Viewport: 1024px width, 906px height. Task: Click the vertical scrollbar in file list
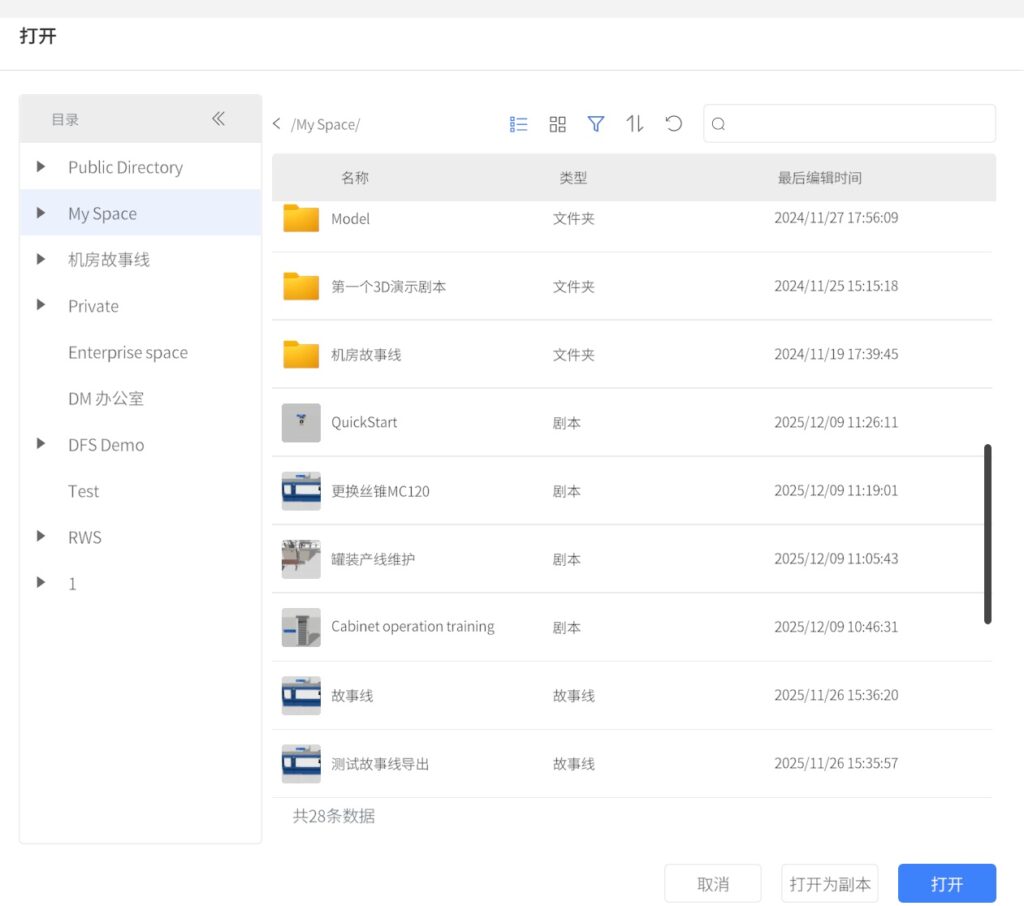[987, 534]
